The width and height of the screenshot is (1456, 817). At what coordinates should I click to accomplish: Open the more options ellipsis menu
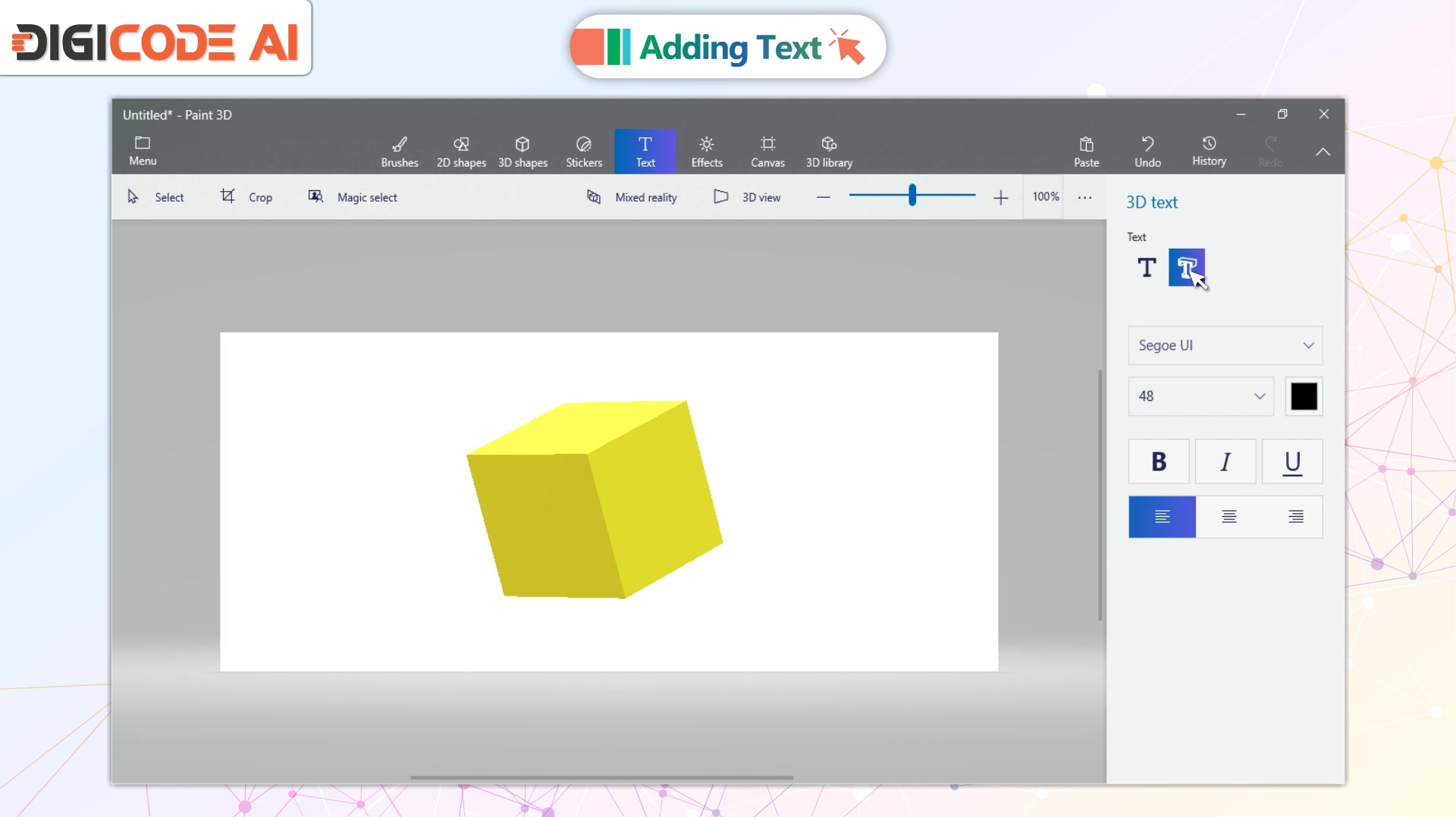(1085, 198)
